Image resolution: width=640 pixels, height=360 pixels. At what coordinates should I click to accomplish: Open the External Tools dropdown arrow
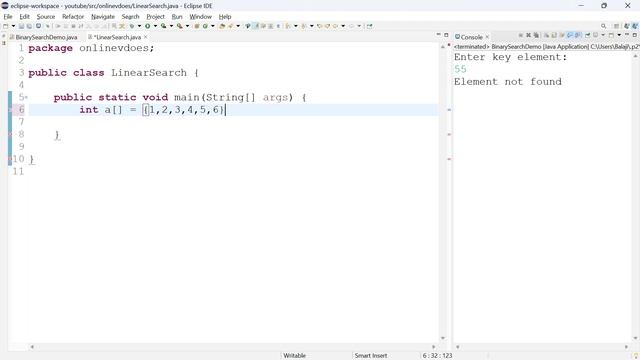click(187, 26)
